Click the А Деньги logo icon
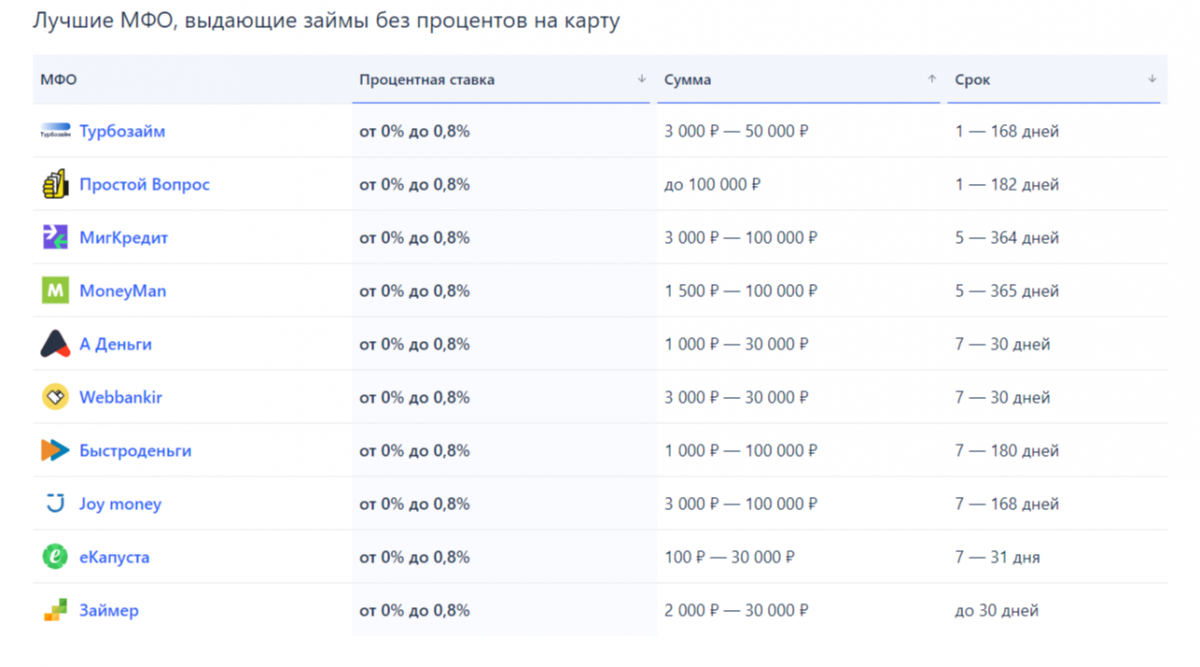This screenshot has width=1200, height=667. pos(55,344)
